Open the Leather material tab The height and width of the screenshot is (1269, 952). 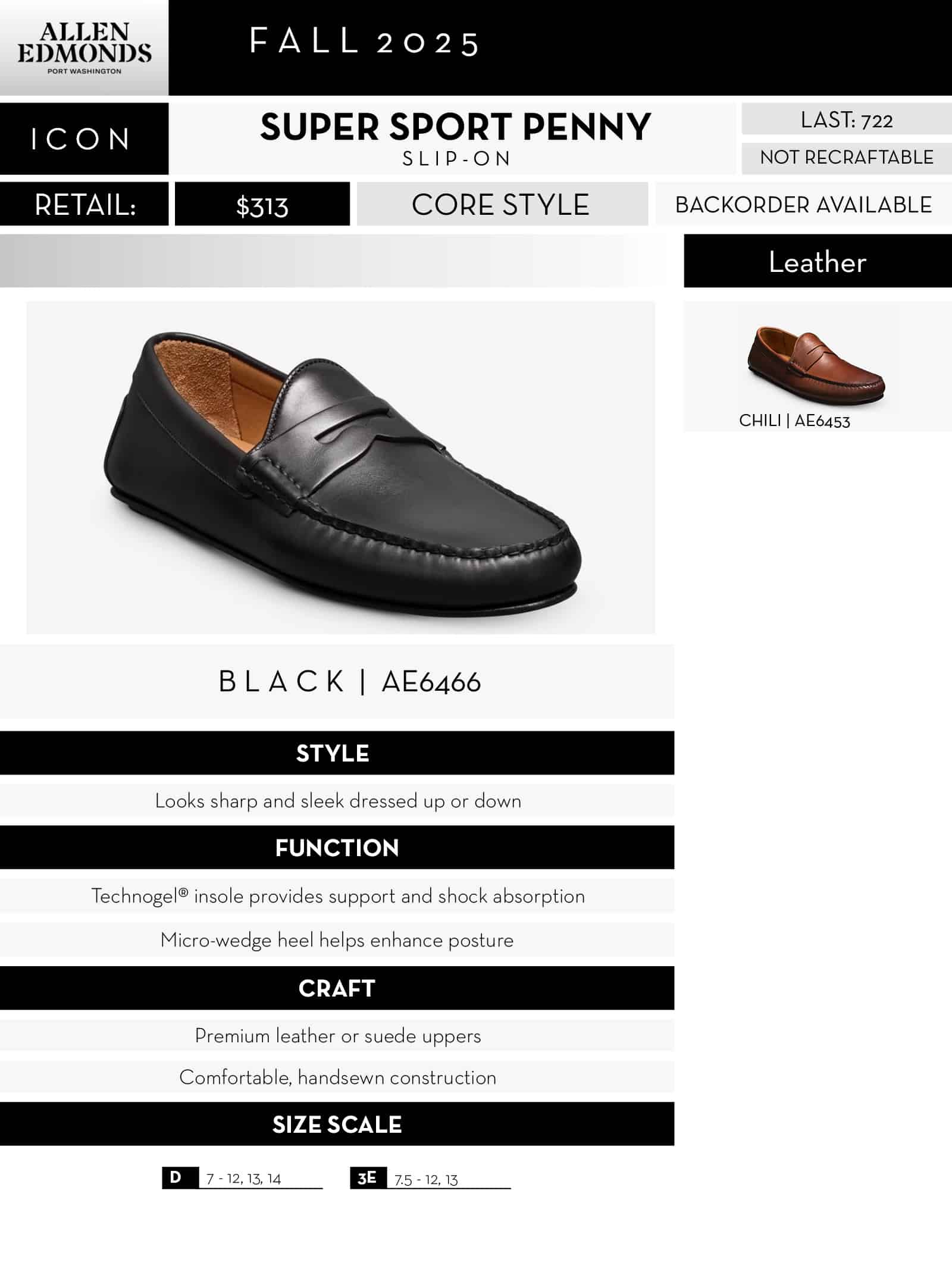point(817,262)
